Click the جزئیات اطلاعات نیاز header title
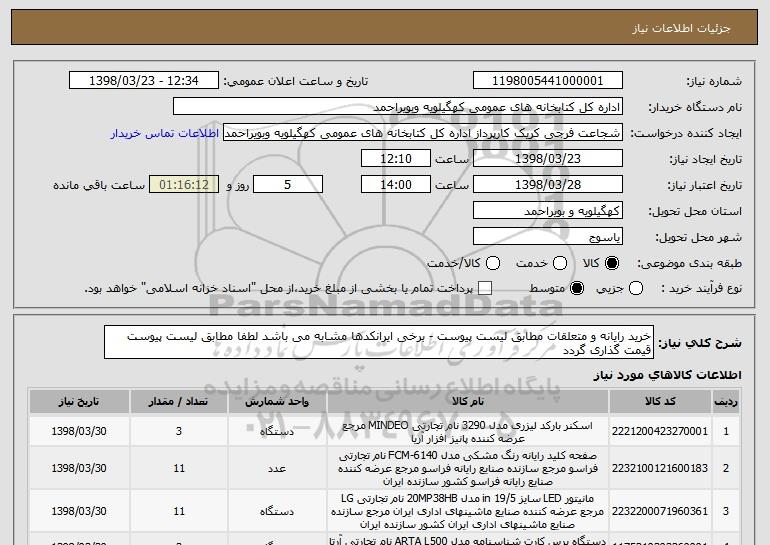Viewport: 770px width, 545px height. [x=682, y=28]
